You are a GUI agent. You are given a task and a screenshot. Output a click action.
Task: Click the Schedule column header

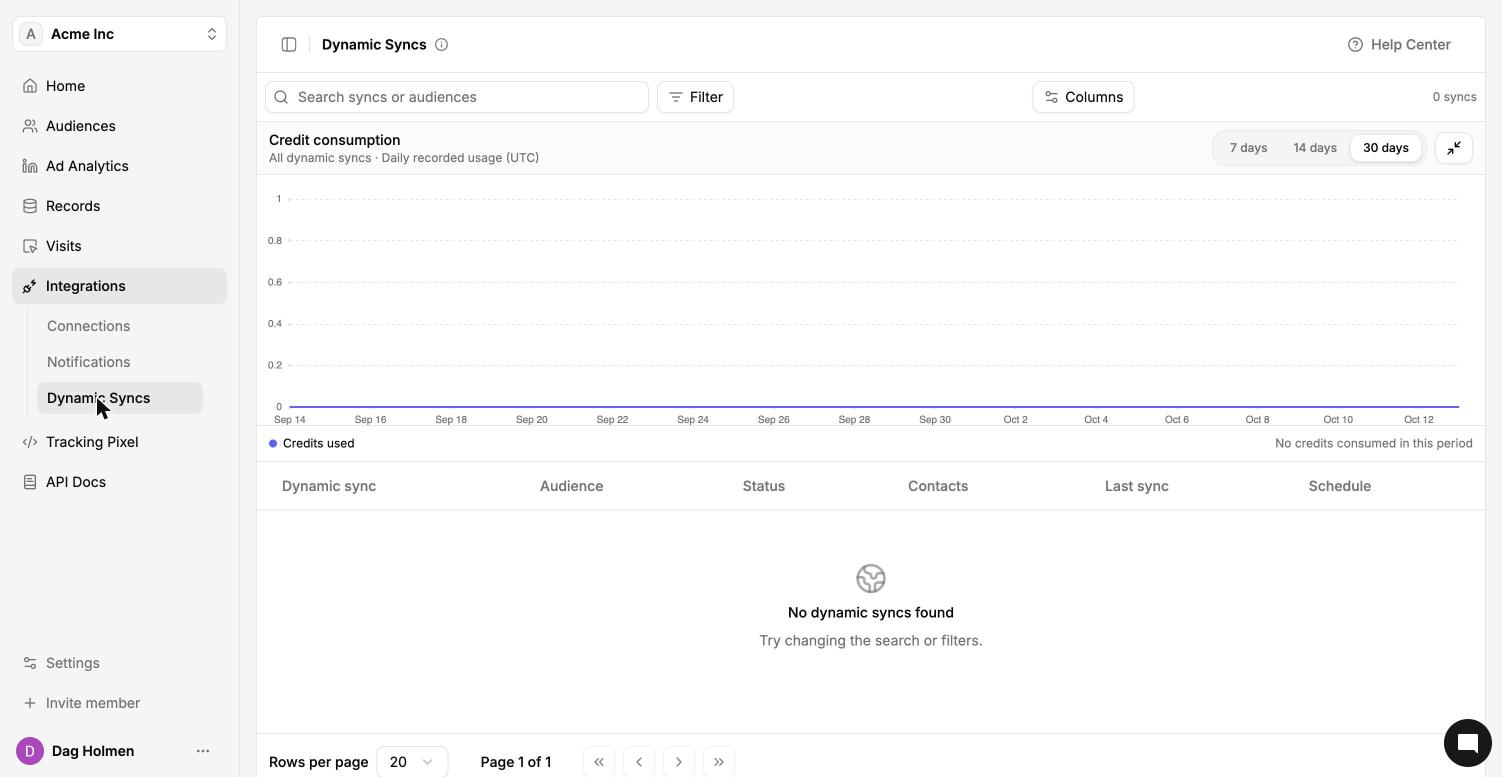1339,486
